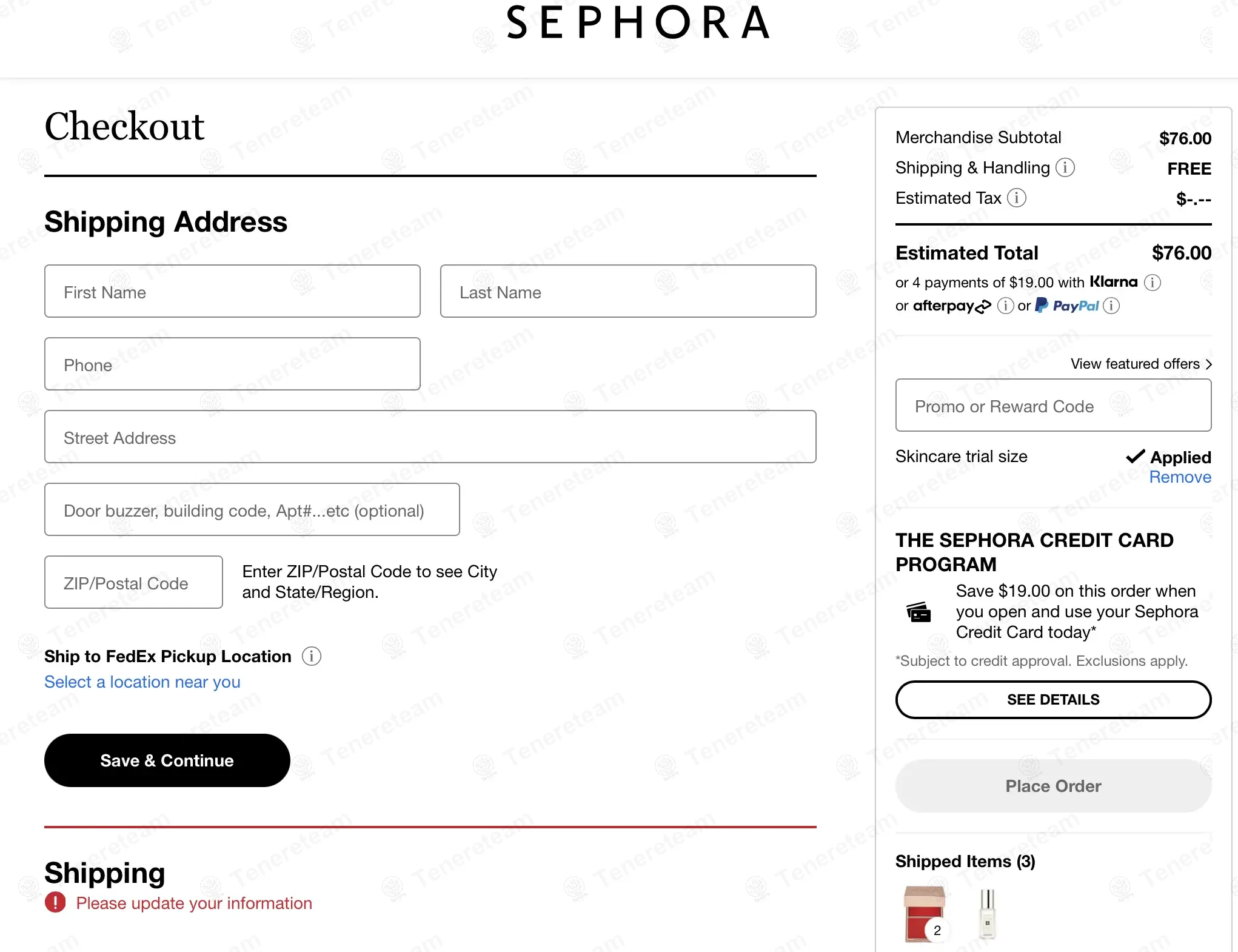
Task: Click the PayPal info icon
Action: 1111,306
